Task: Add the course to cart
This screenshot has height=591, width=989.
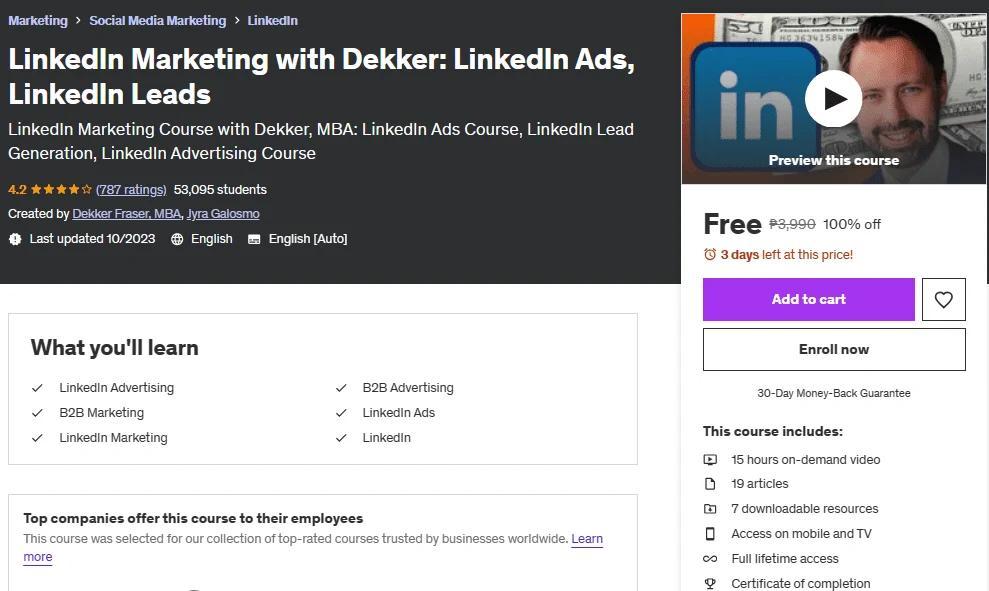Action: tap(809, 300)
